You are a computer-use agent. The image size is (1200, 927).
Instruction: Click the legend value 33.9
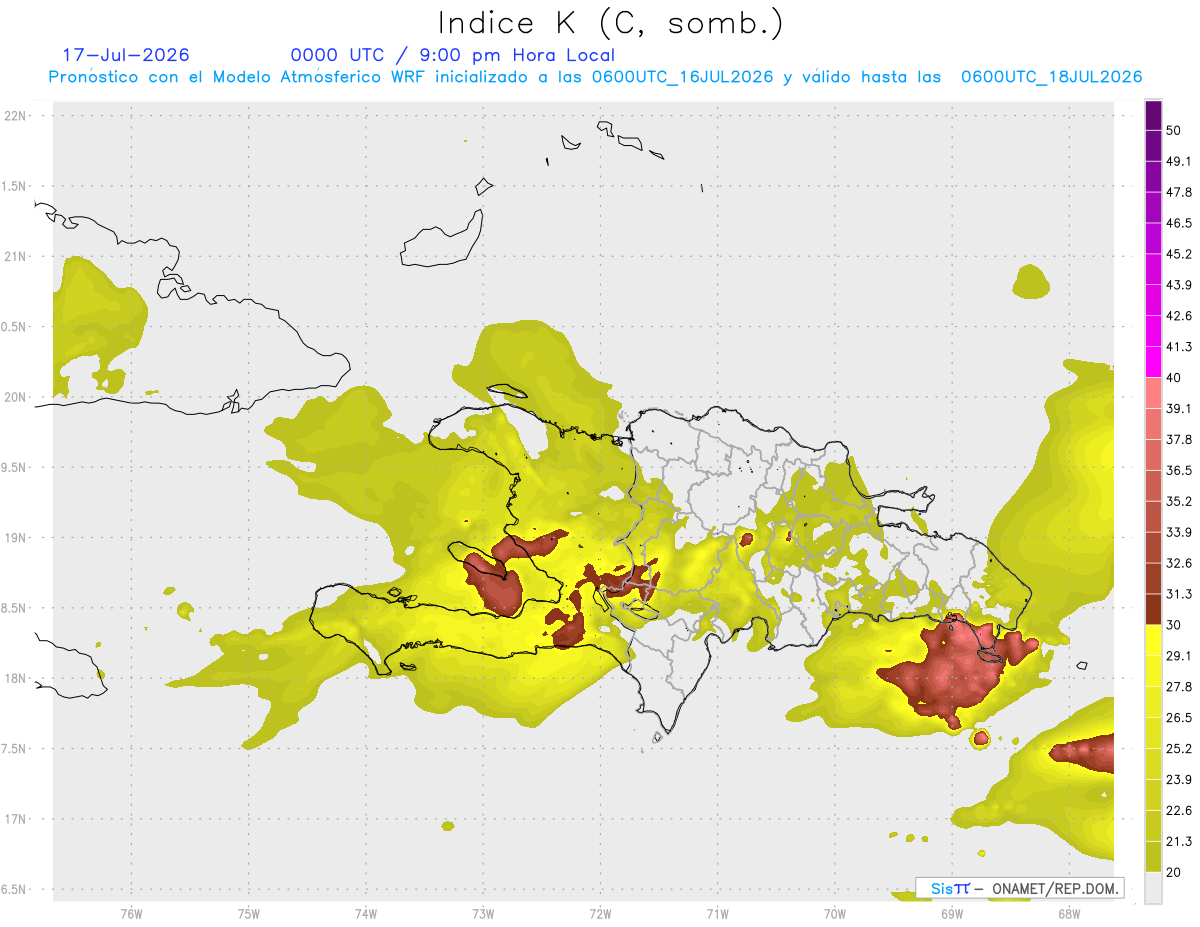coord(1179,532)
